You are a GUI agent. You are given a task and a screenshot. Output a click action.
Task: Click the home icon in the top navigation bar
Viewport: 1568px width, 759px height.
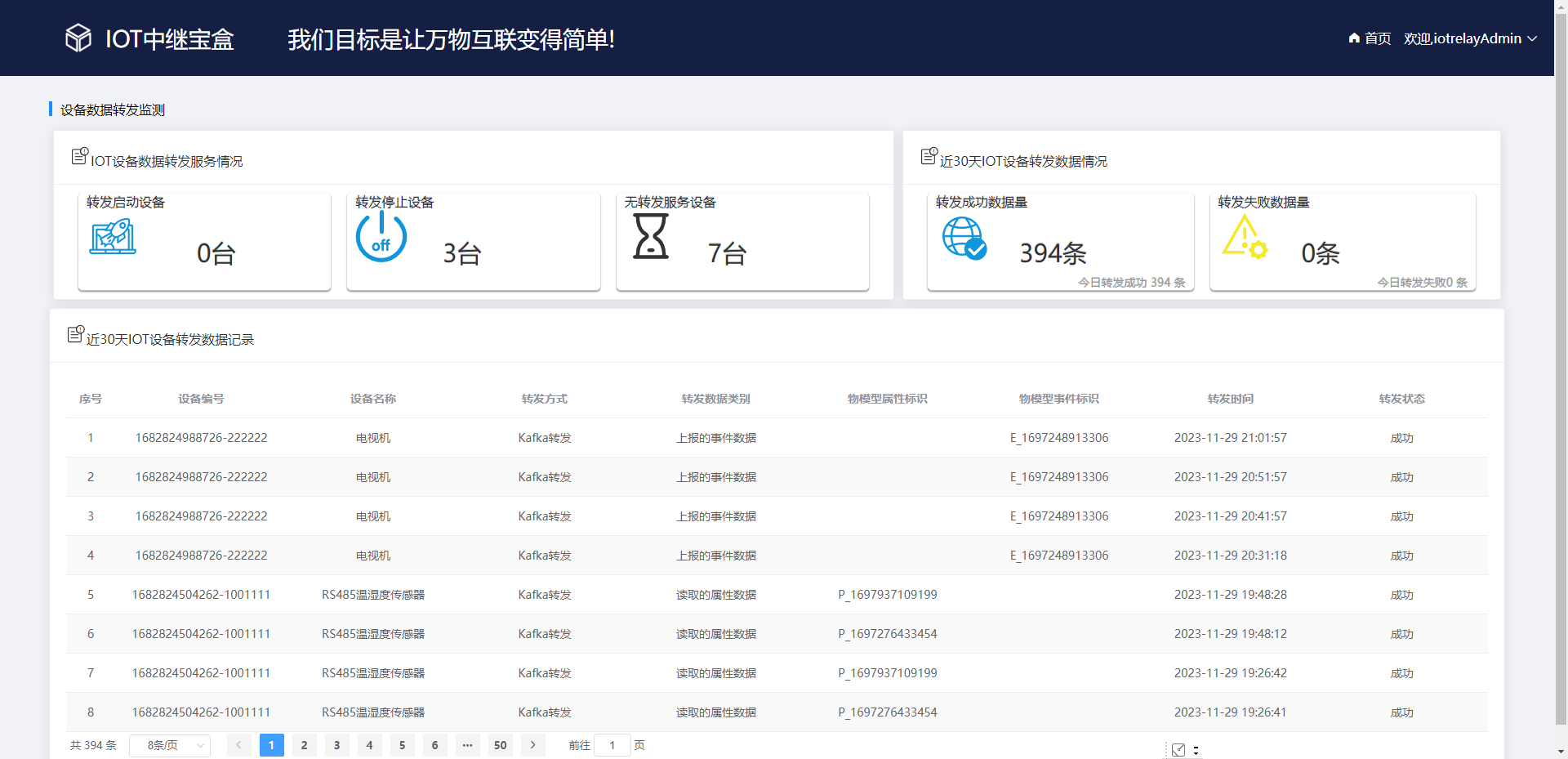click(x=1353, y=38)
